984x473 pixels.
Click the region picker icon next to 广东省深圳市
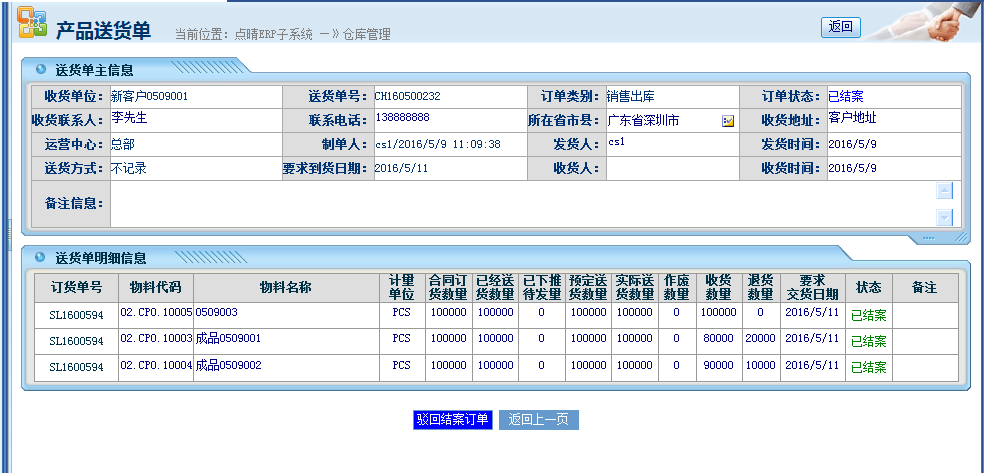click(x=728, y=121)
